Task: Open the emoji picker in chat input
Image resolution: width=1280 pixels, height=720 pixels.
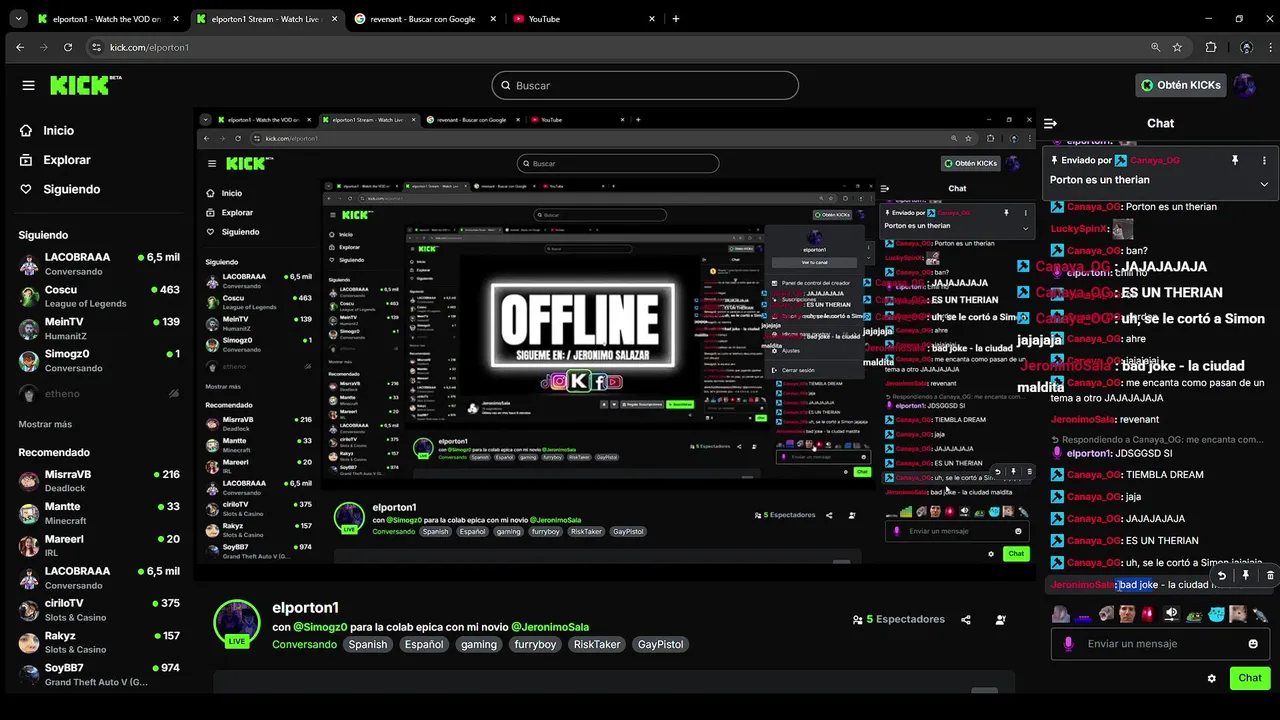Action: point(1253,644)
